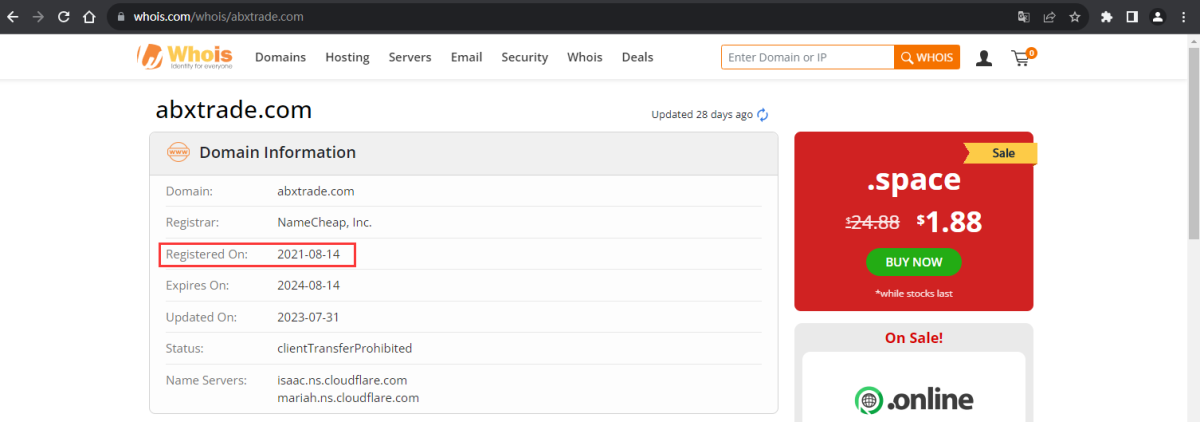Click the green BUY NOW button

coord(913,262)
